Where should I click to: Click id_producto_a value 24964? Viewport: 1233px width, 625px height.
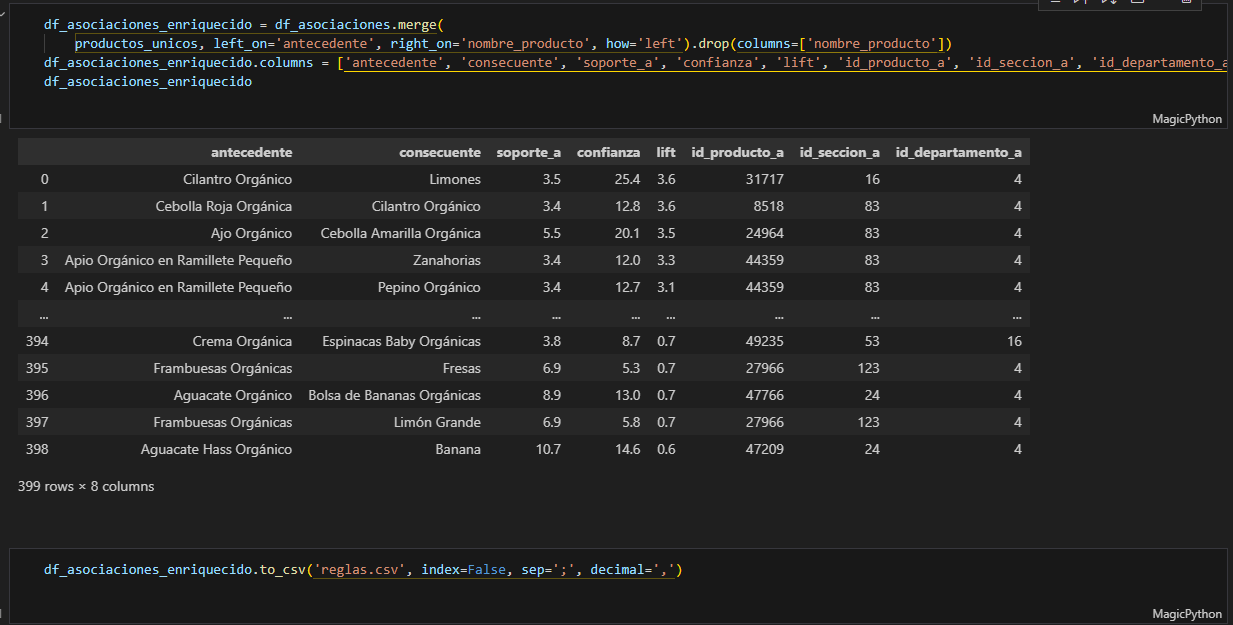(765, 233)
